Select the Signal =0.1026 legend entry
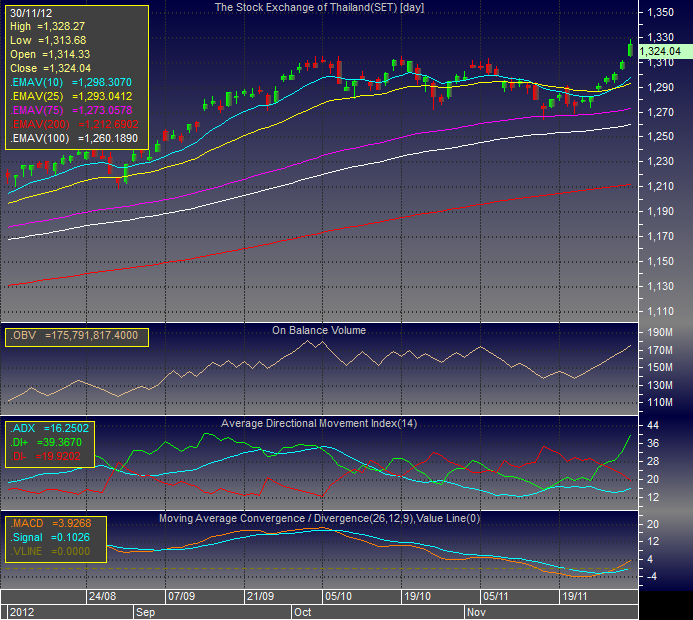Viewport: 693px width, 620px height. (50, 537)
